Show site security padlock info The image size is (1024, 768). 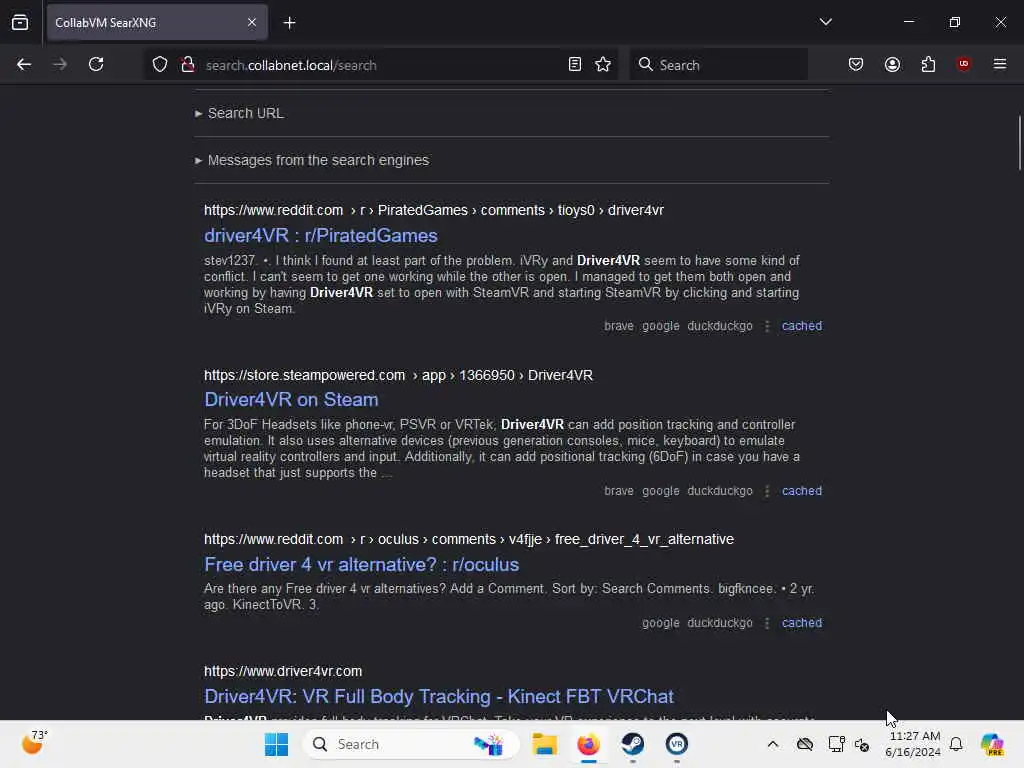coord(188,65)
